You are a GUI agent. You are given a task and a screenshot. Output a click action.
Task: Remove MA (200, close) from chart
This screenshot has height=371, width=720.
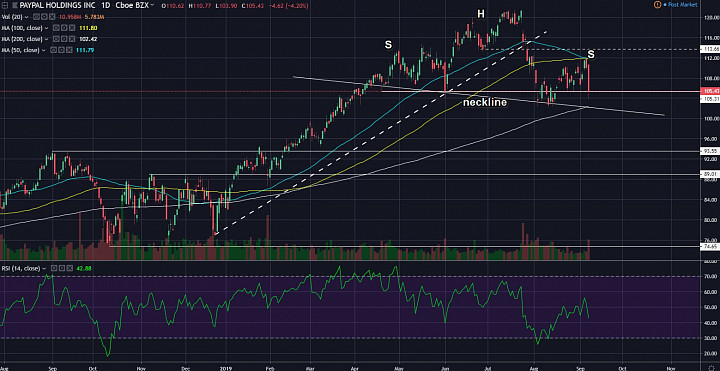point(72,39)
